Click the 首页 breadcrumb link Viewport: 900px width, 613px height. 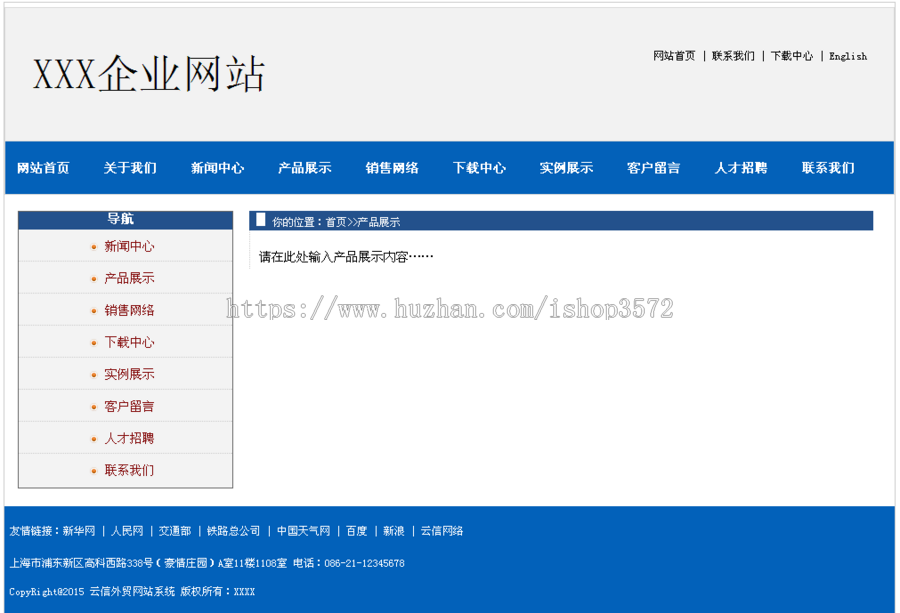click(336, 222)
